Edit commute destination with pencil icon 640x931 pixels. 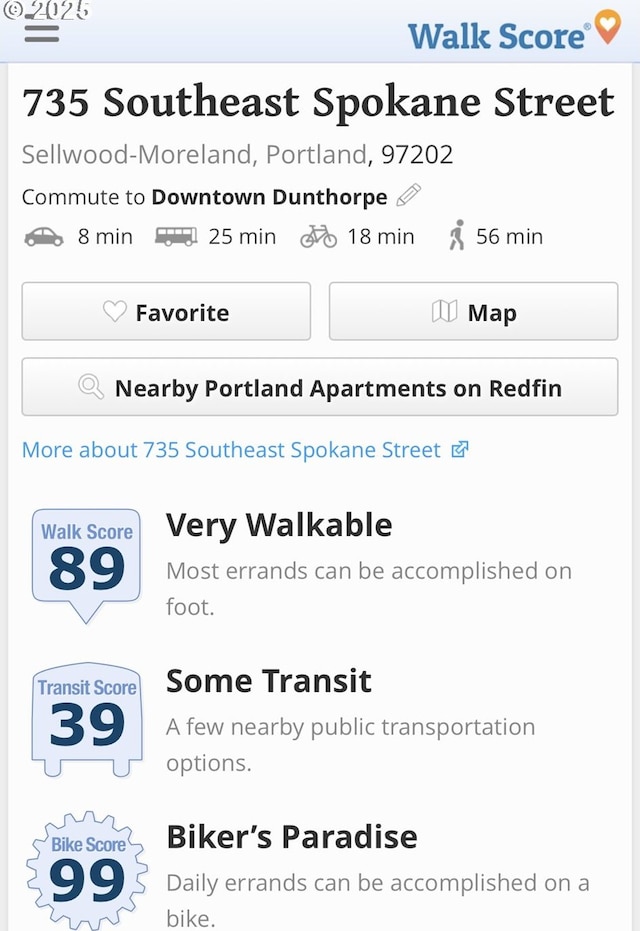(x=408, y=195)
